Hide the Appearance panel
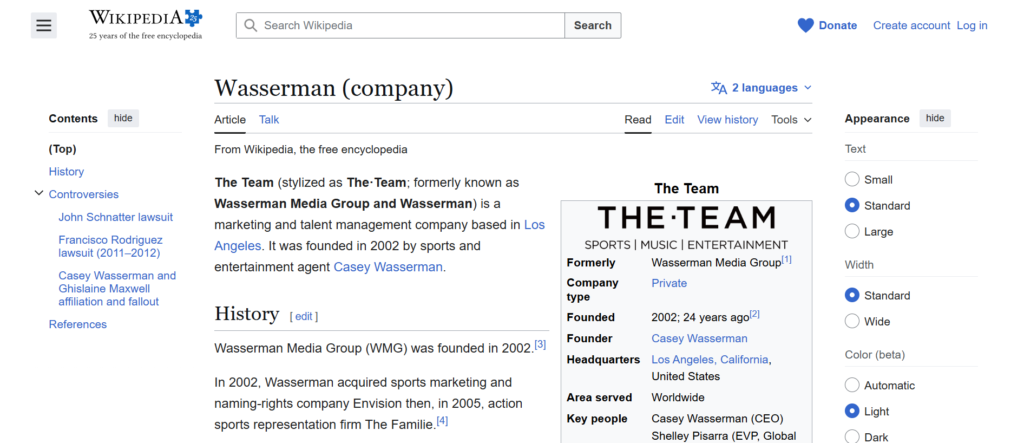Screen dimensions: 1024x443 coord(934,118)
